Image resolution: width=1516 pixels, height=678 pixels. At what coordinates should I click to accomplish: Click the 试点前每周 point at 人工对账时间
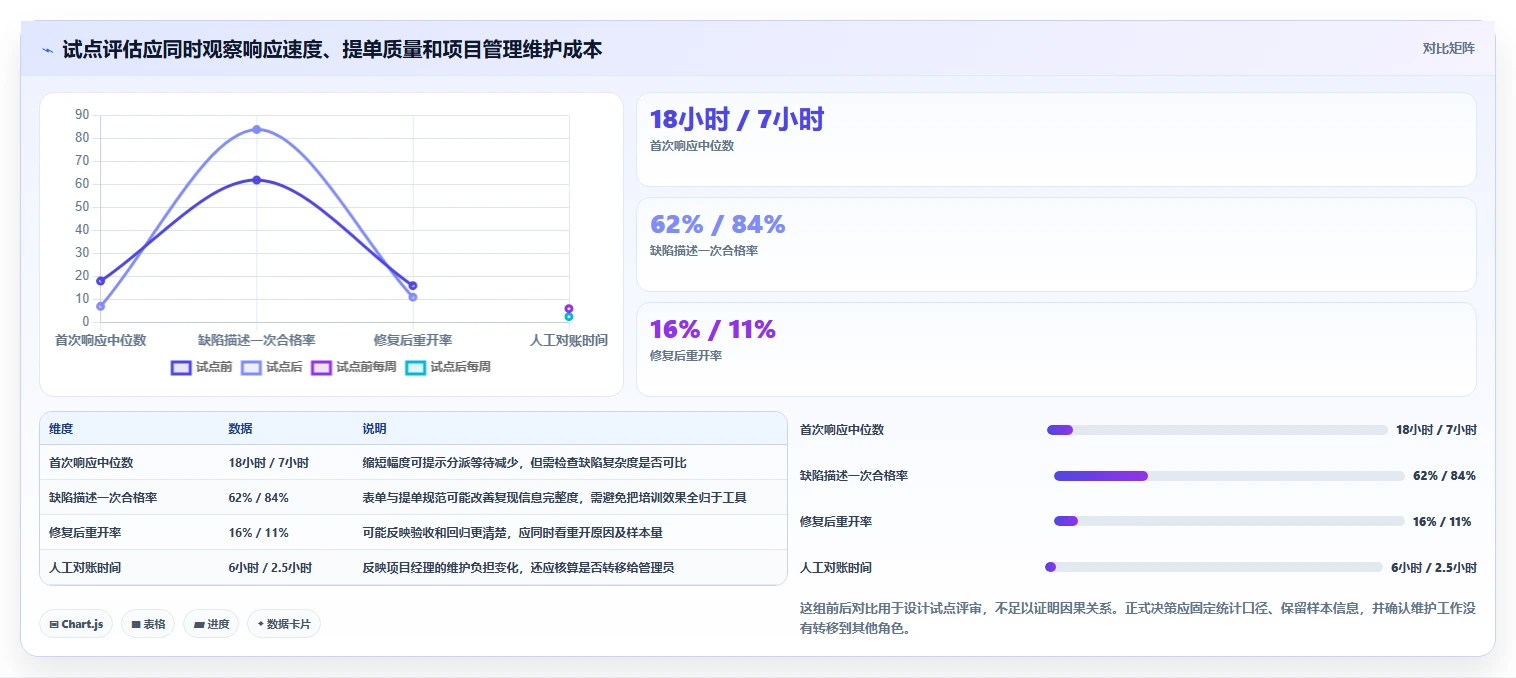569,309
